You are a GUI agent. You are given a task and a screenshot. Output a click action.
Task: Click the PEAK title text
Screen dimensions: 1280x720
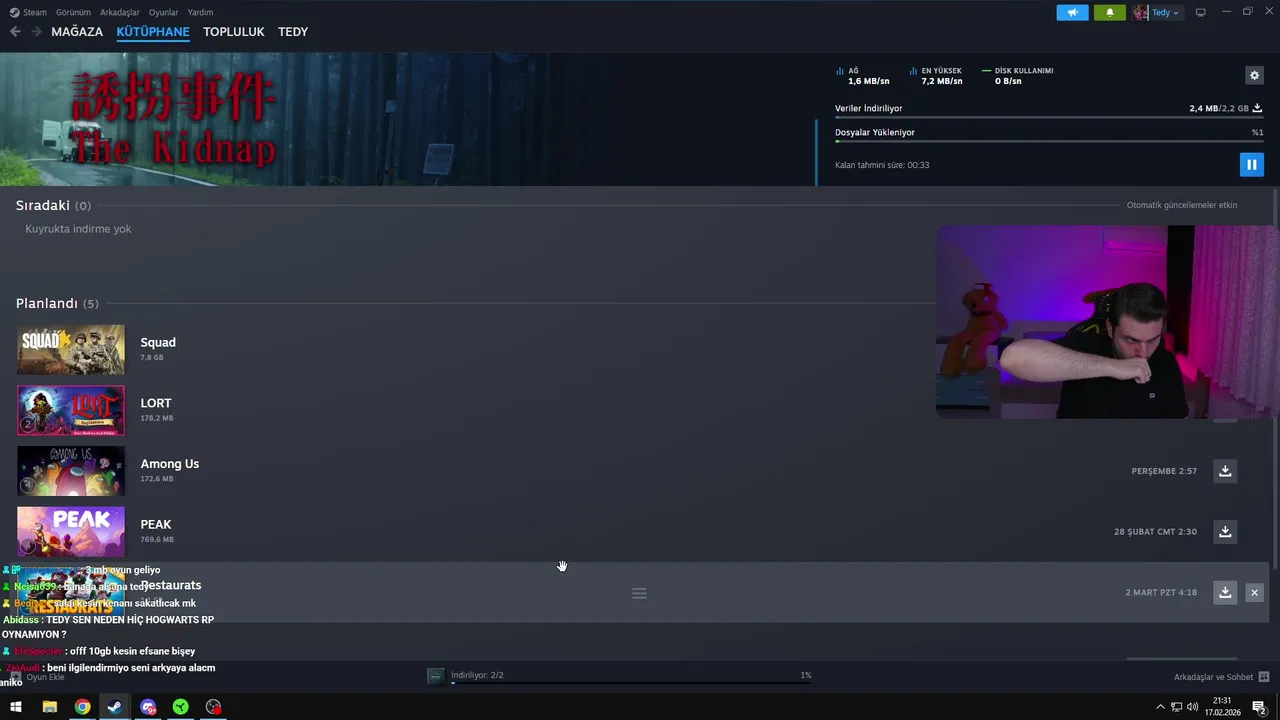(156, 524)
